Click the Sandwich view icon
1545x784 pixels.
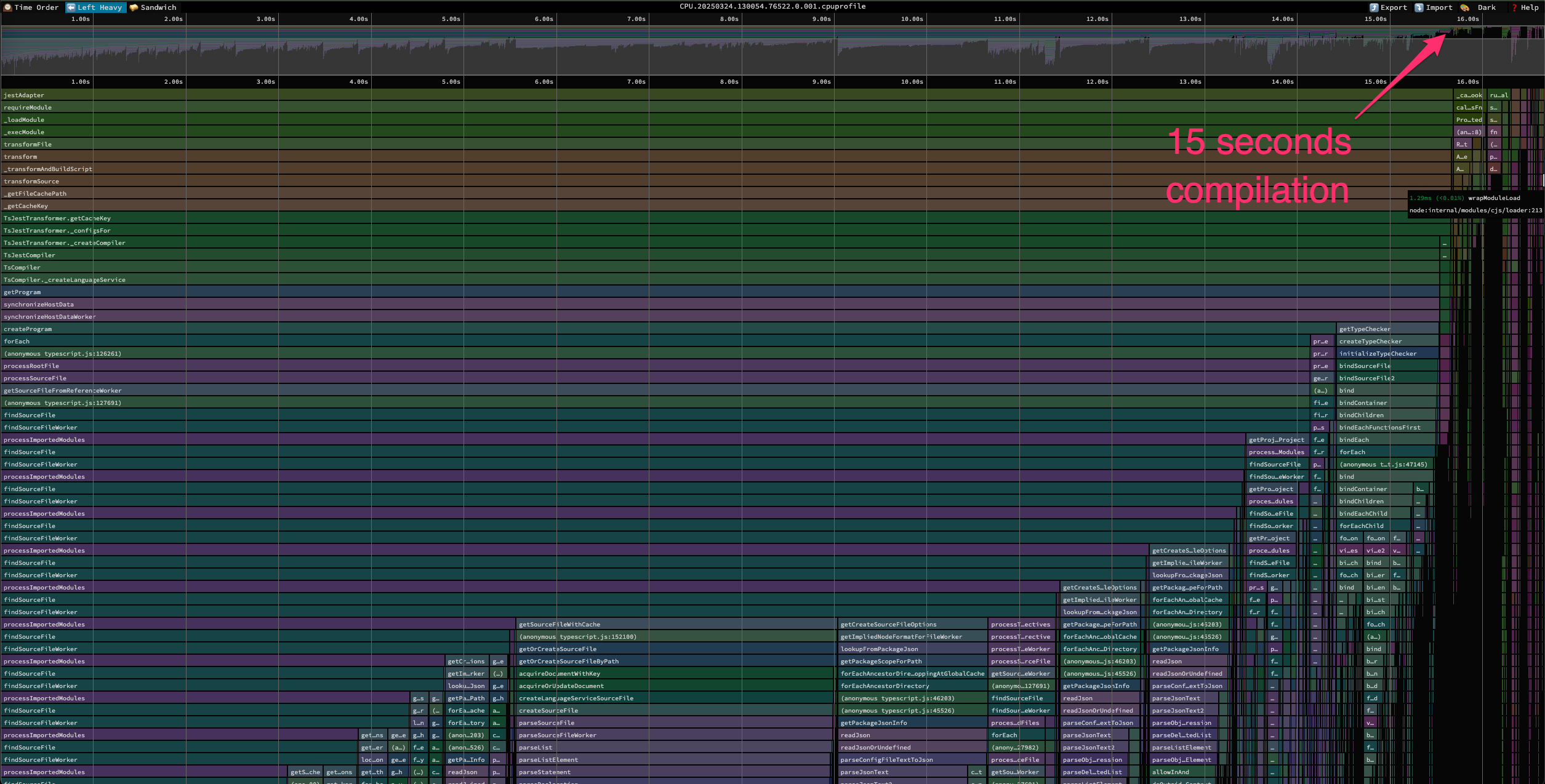click(134, 7)
